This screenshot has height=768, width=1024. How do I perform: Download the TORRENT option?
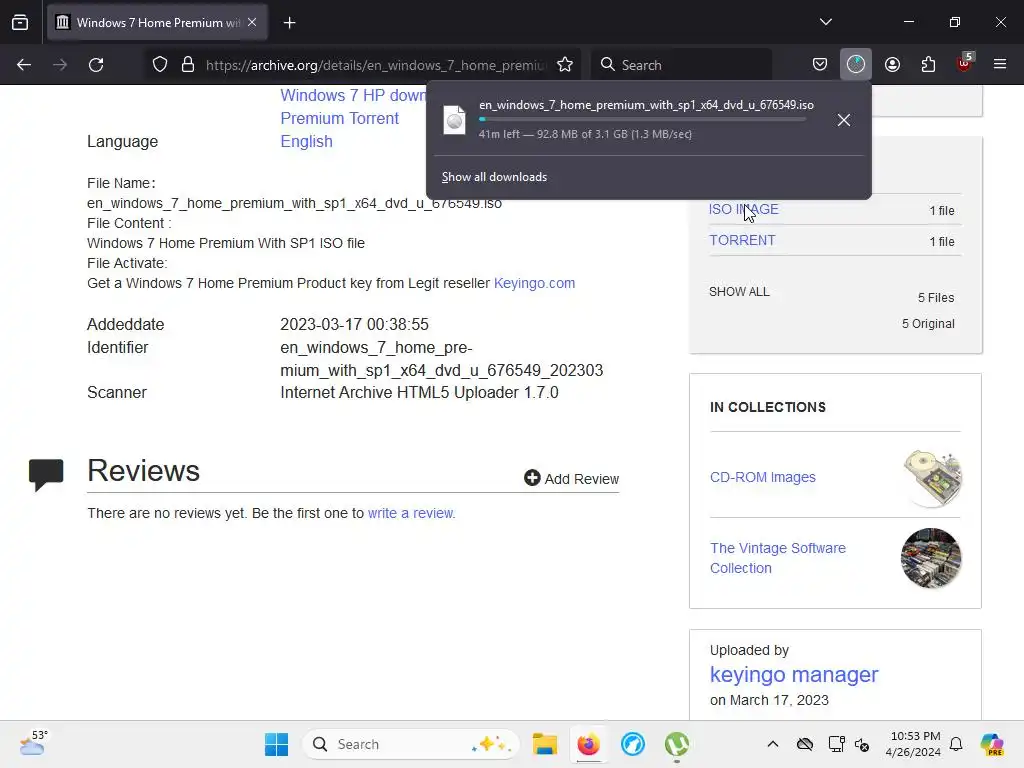(743, 240)
